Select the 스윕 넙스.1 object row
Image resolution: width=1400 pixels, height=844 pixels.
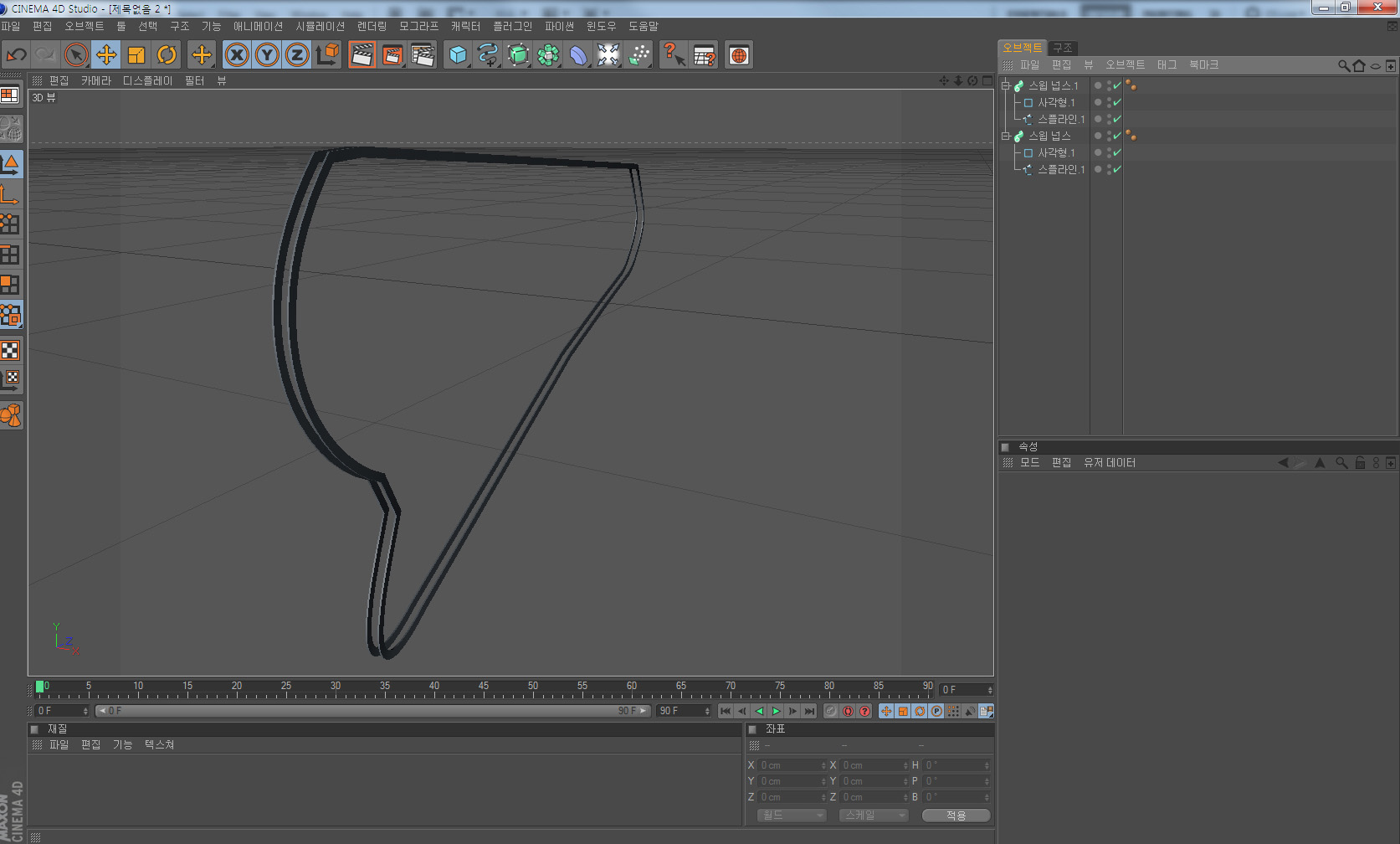click(1054, 85)
